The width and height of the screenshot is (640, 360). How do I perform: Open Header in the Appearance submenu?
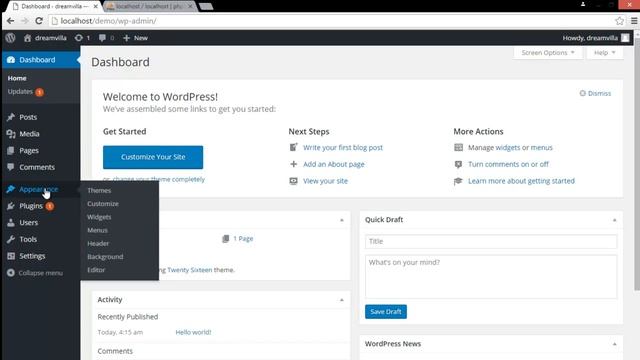[98, 244]
